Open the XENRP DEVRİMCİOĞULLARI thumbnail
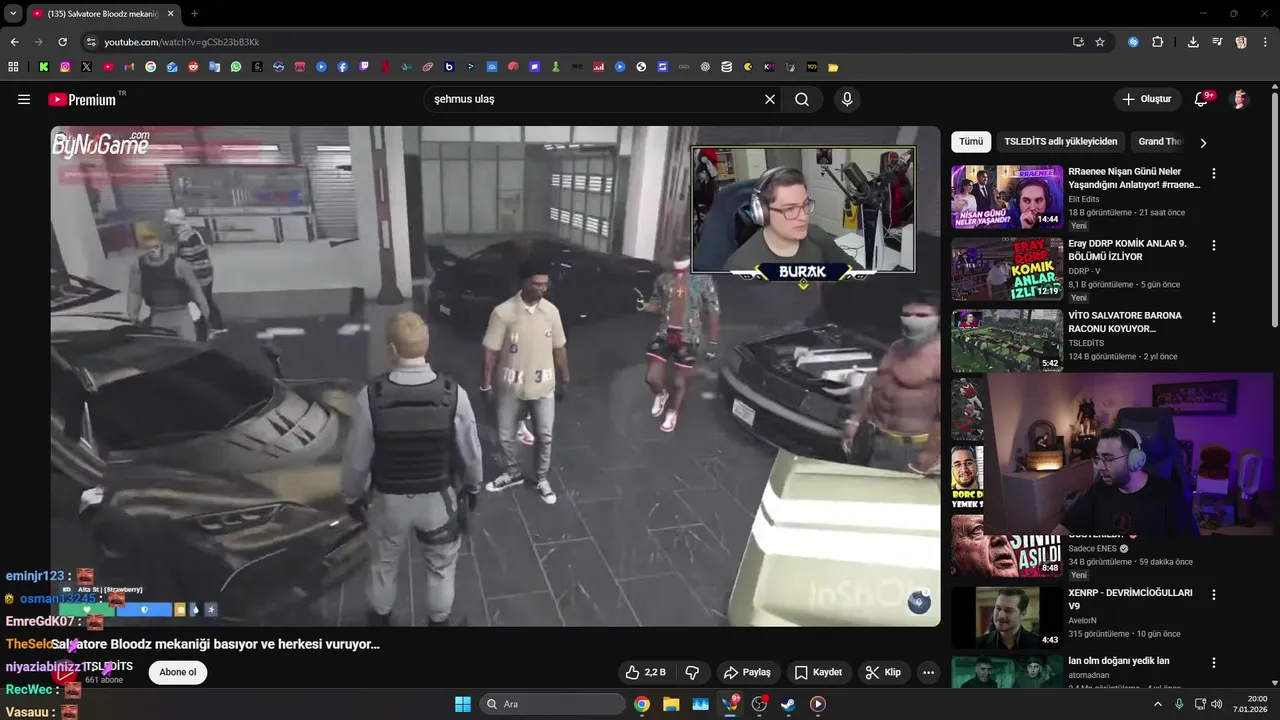This screenshot has height=720, width=1280. click(1007, 618)
